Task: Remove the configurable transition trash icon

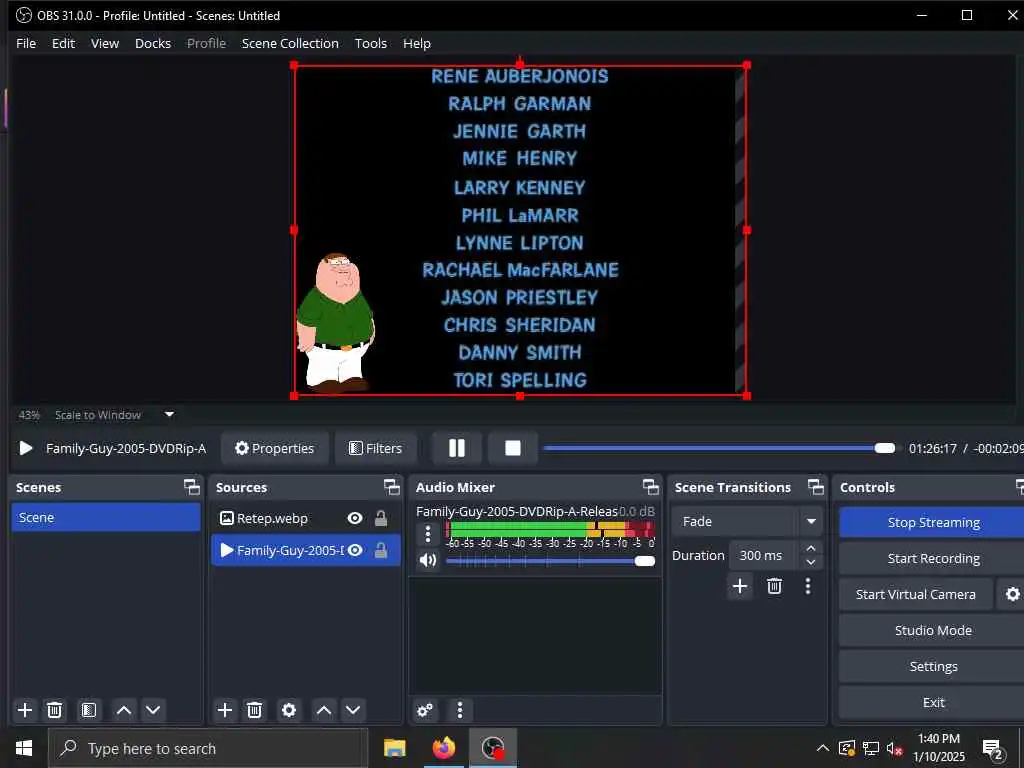Action: 775,586
